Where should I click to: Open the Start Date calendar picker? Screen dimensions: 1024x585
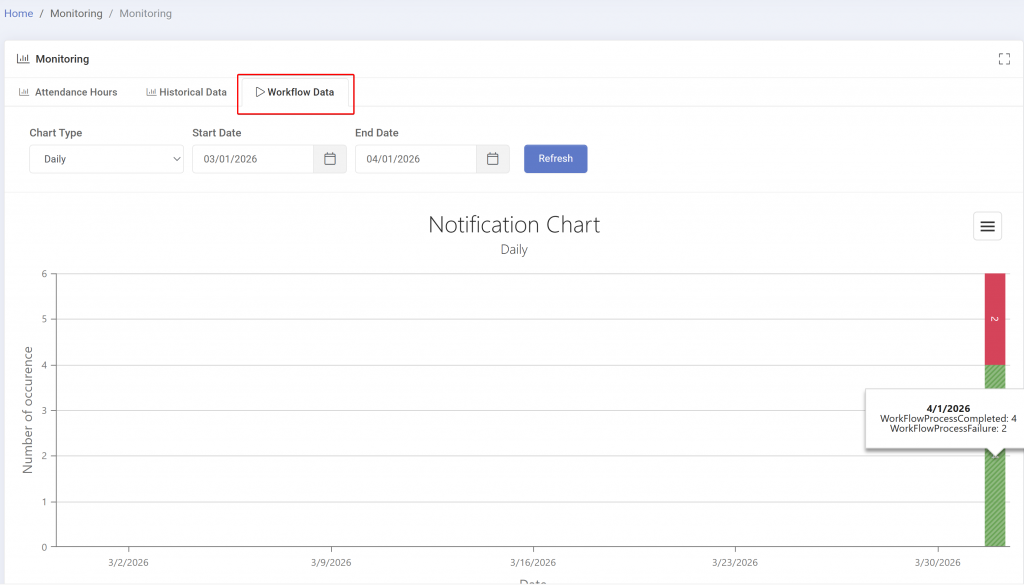[329, 159]
